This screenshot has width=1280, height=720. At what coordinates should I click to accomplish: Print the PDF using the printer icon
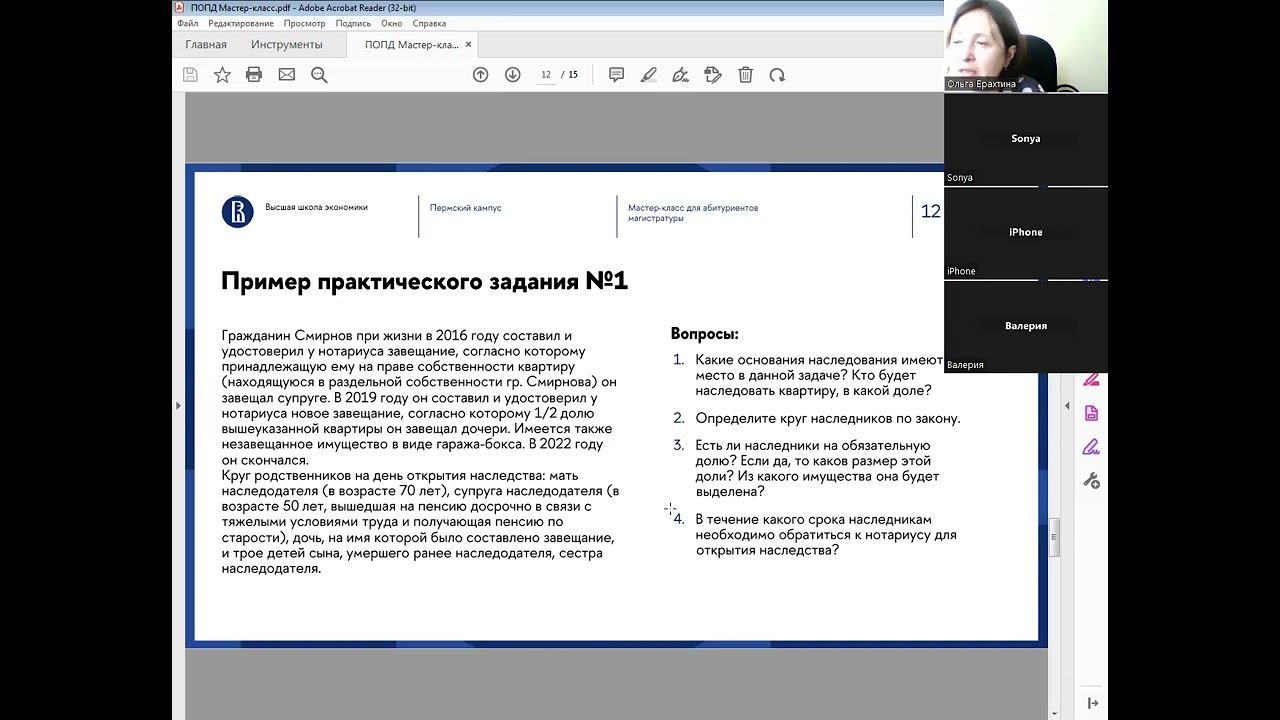pos(254,75)
